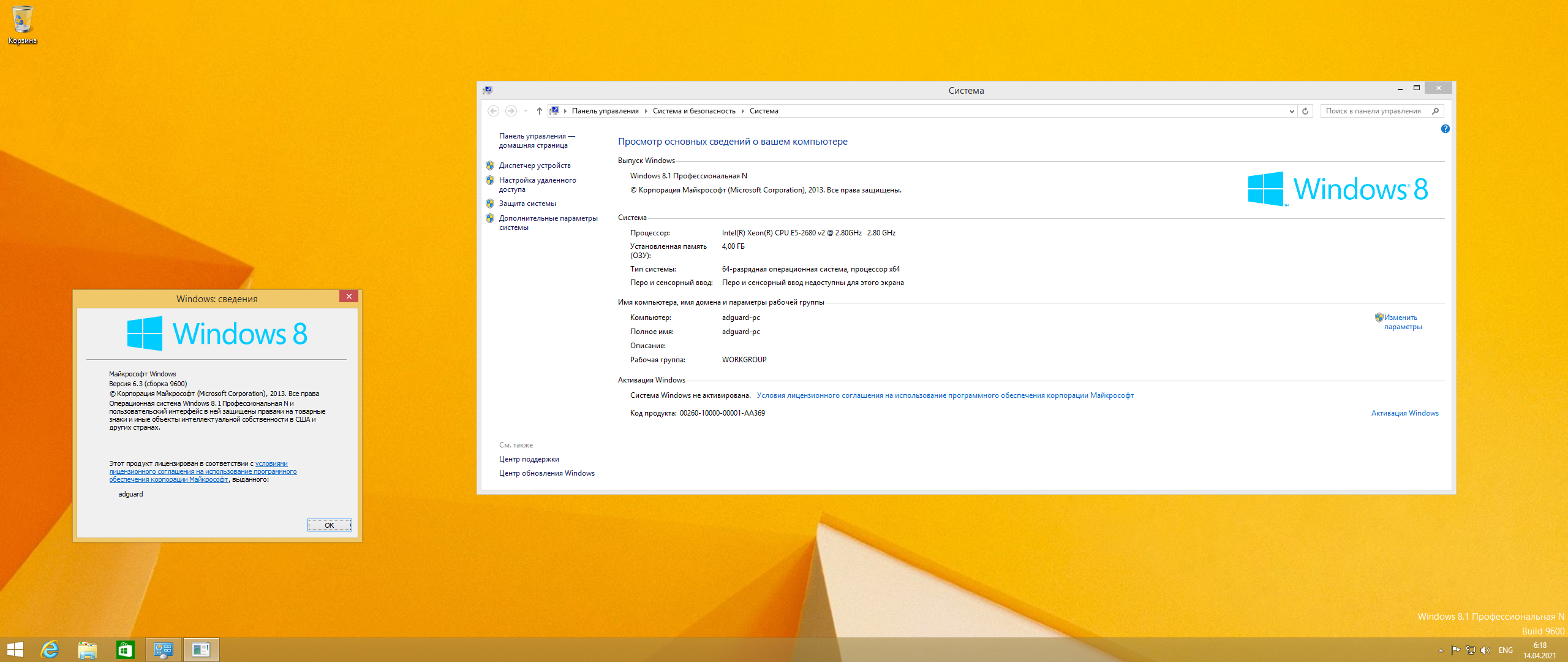This screenshot has width=1568, height=662.
Task: Refresh the Система window
Action: tap(1305, 111)
